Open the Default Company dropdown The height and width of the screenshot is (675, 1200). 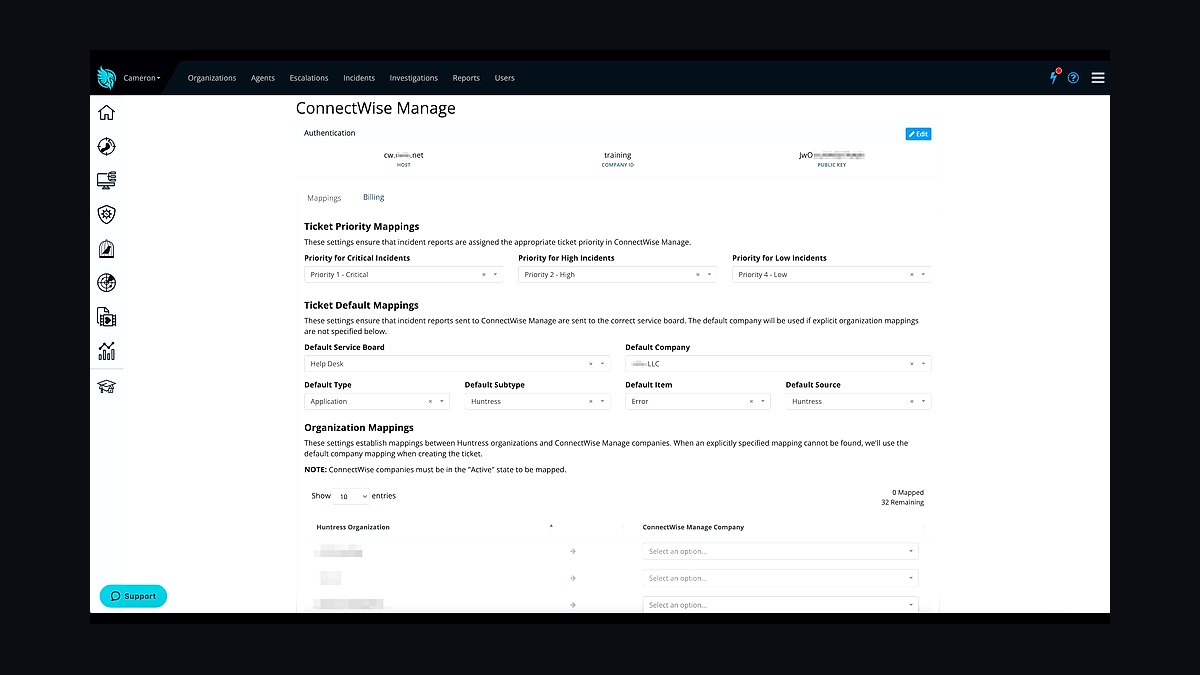coord(924,364)
